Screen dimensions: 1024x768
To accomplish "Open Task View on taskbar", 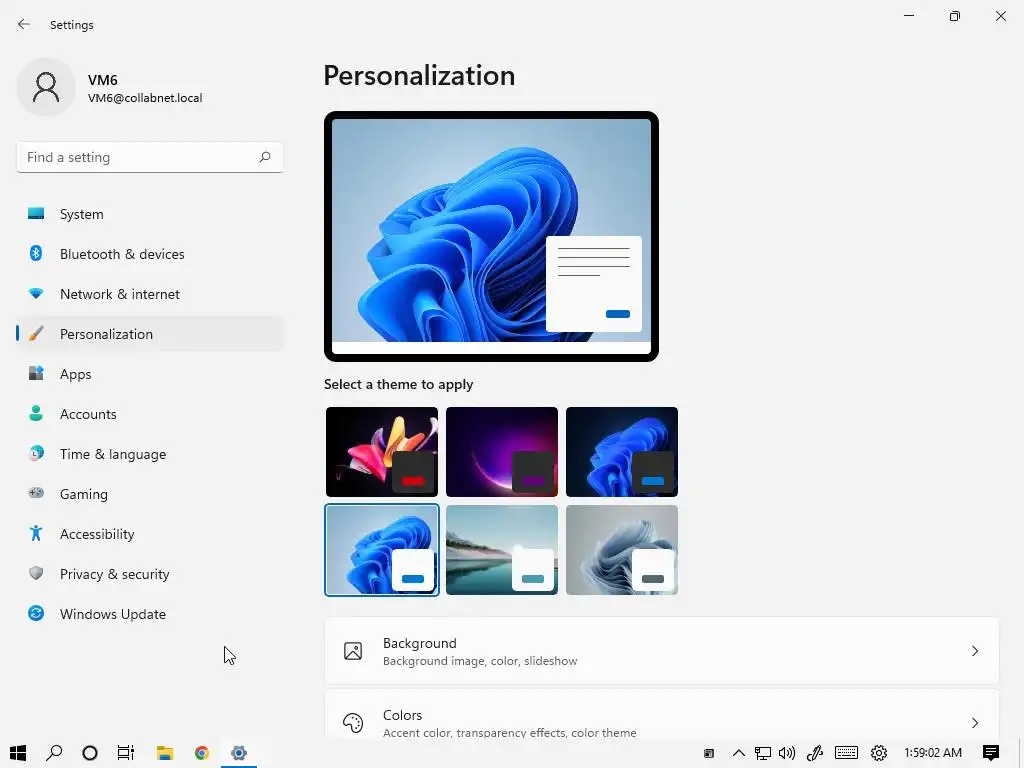I will [125, 753].
